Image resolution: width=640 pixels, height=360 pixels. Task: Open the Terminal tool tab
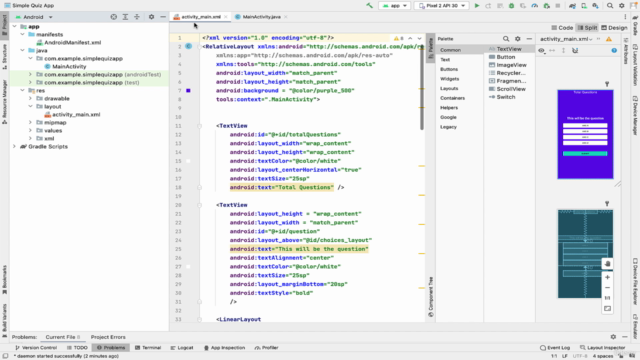click(148, 348)
